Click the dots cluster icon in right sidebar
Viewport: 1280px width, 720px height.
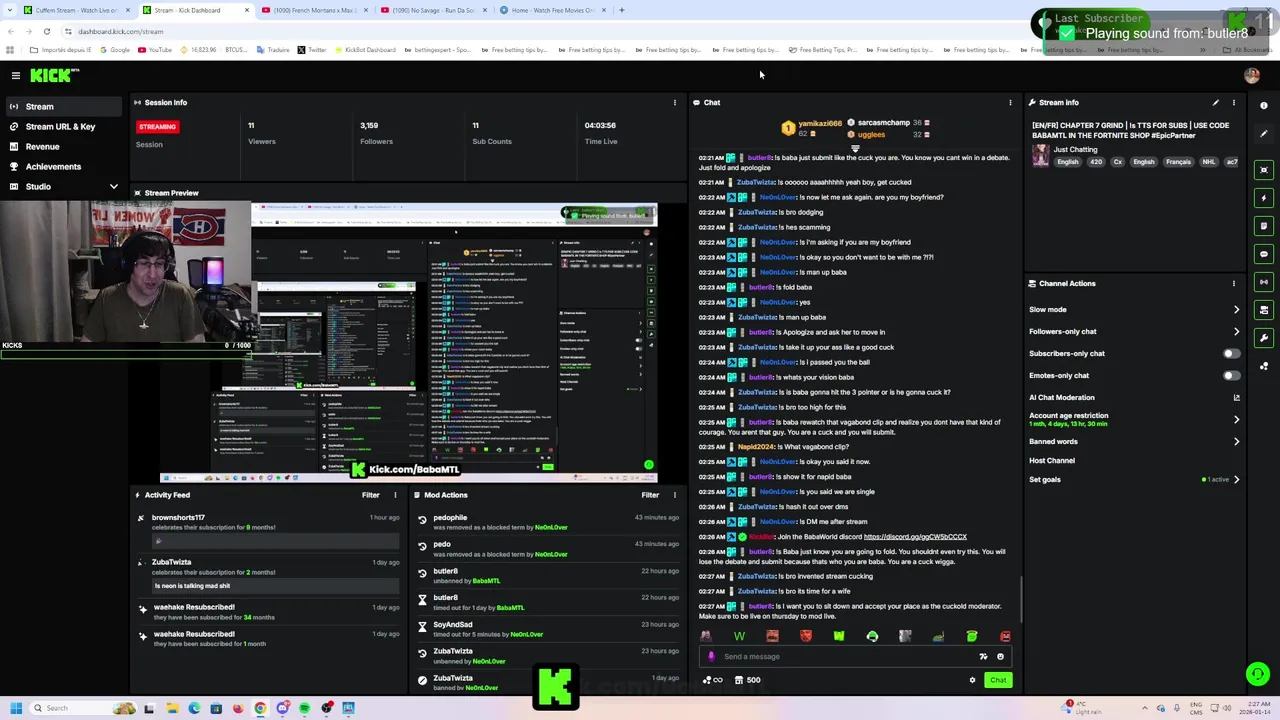coord(1264,366)
